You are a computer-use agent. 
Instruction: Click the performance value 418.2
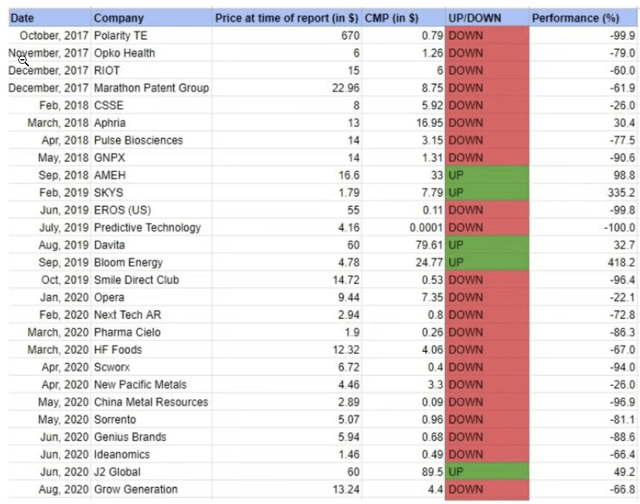(621, 262)
